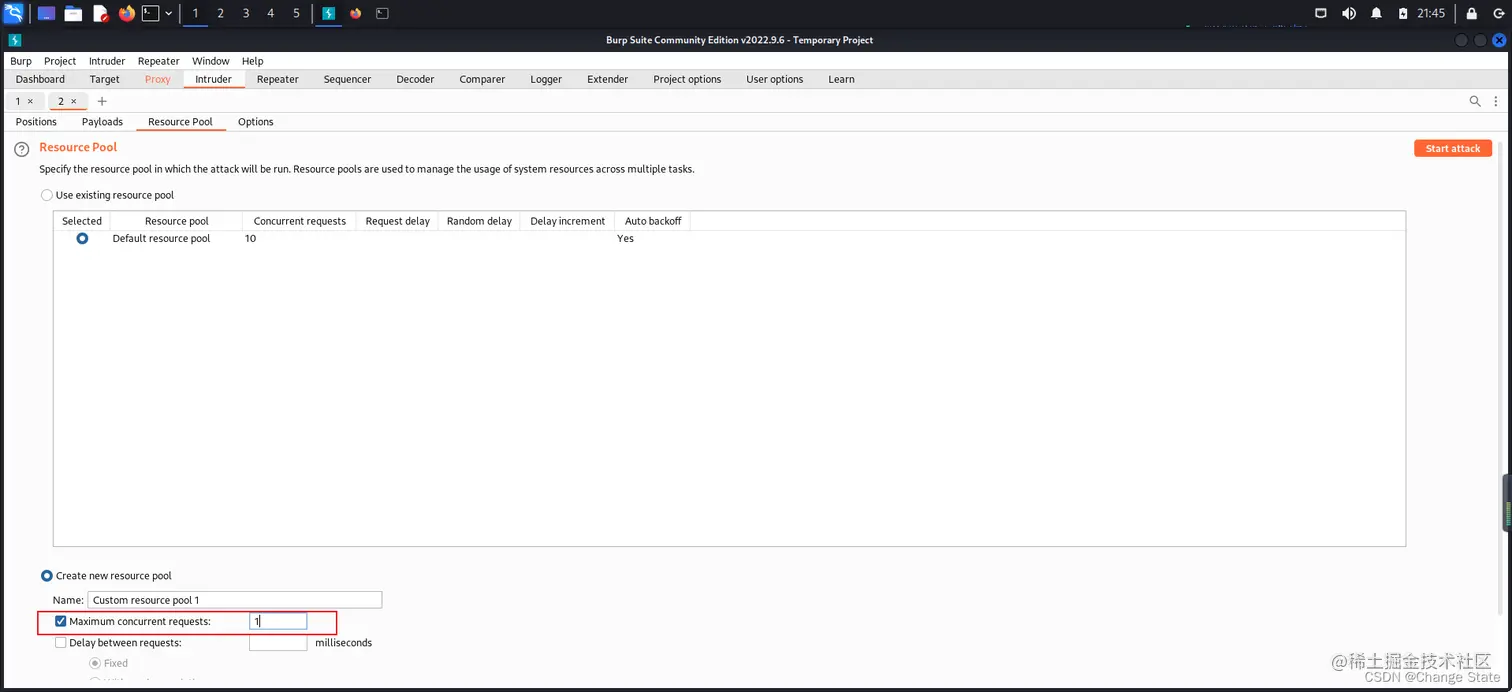Click the Burp window title bar logo icon
This screenshot has width=1512, height=692.
(14, 40)
